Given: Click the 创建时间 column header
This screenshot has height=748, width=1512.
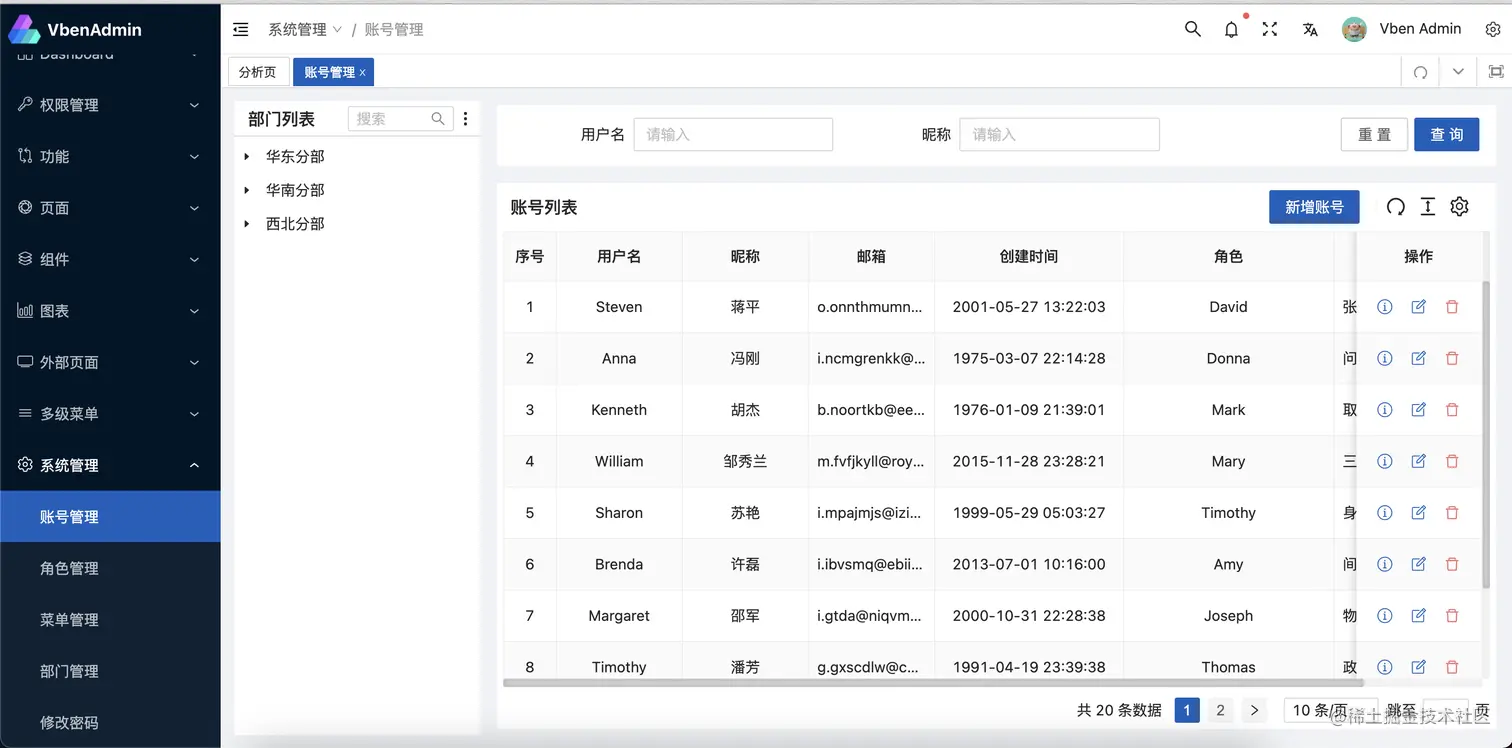Looking at the screenshot, I should pyautogui.click(x=1028, y=256).
